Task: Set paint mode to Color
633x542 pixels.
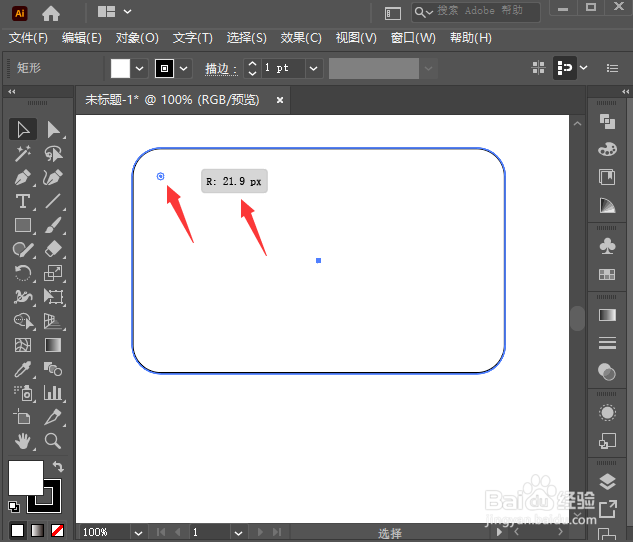Action: [x=17, y=530]
